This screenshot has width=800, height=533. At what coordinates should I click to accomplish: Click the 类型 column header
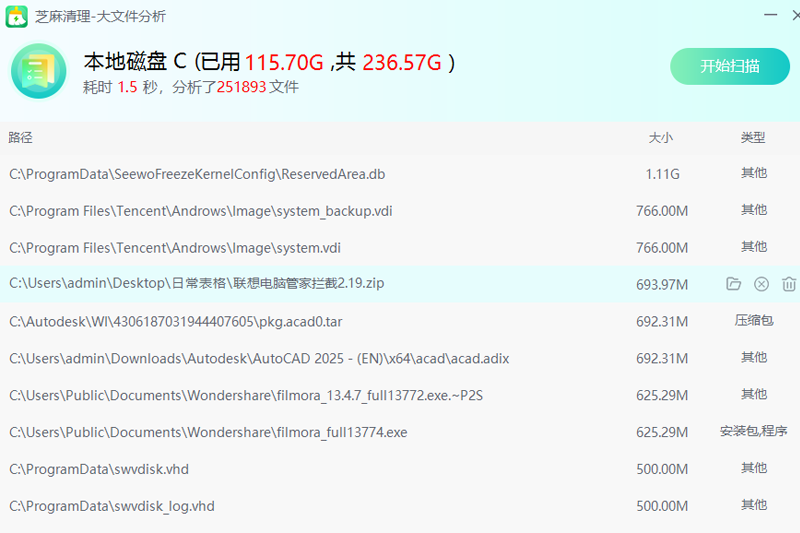tap(753, 138)
